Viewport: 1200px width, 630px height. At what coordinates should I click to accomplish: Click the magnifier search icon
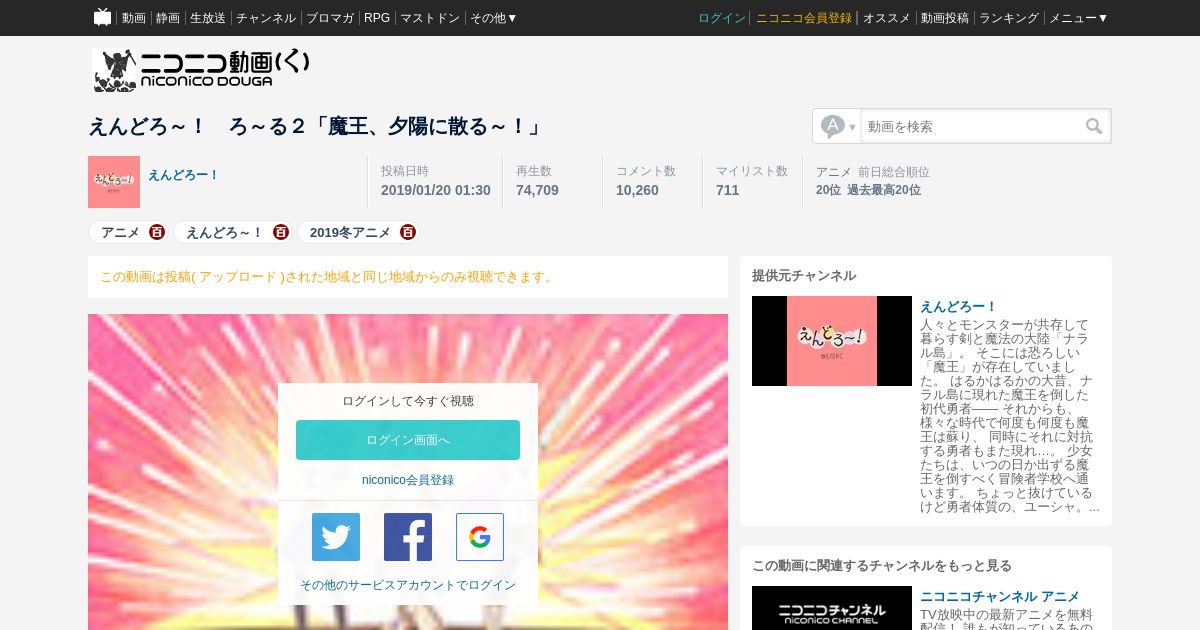pos(1094,126)
